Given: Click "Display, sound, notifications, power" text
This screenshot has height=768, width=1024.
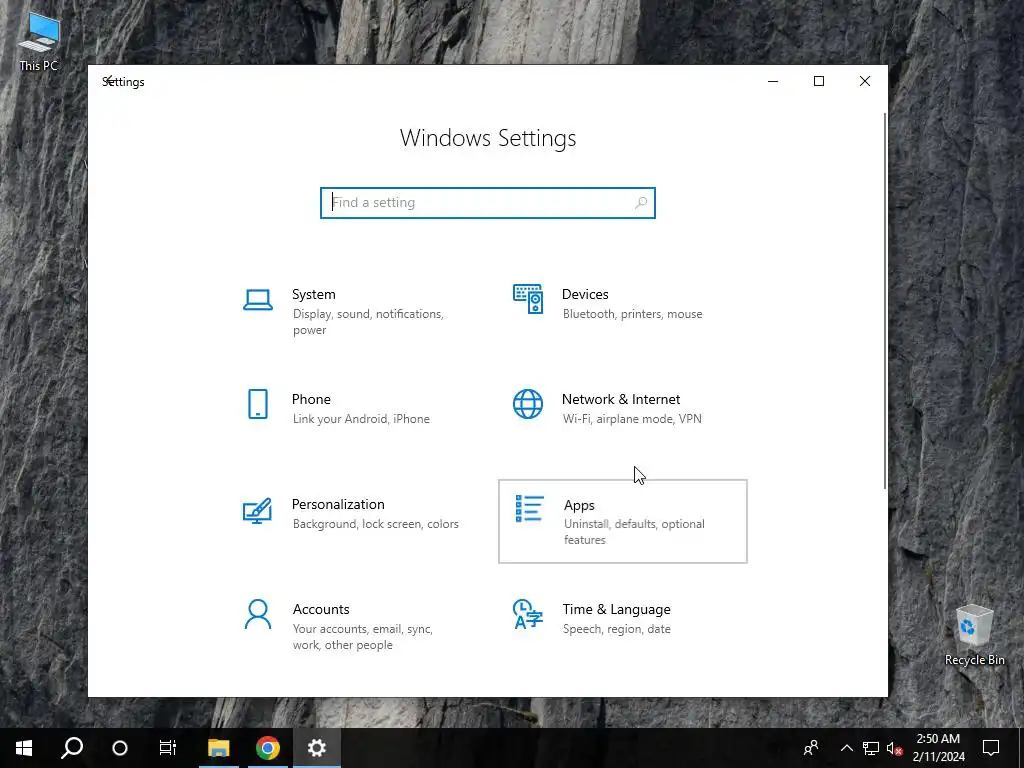Looking at the screenshot, I should point(368,322).
